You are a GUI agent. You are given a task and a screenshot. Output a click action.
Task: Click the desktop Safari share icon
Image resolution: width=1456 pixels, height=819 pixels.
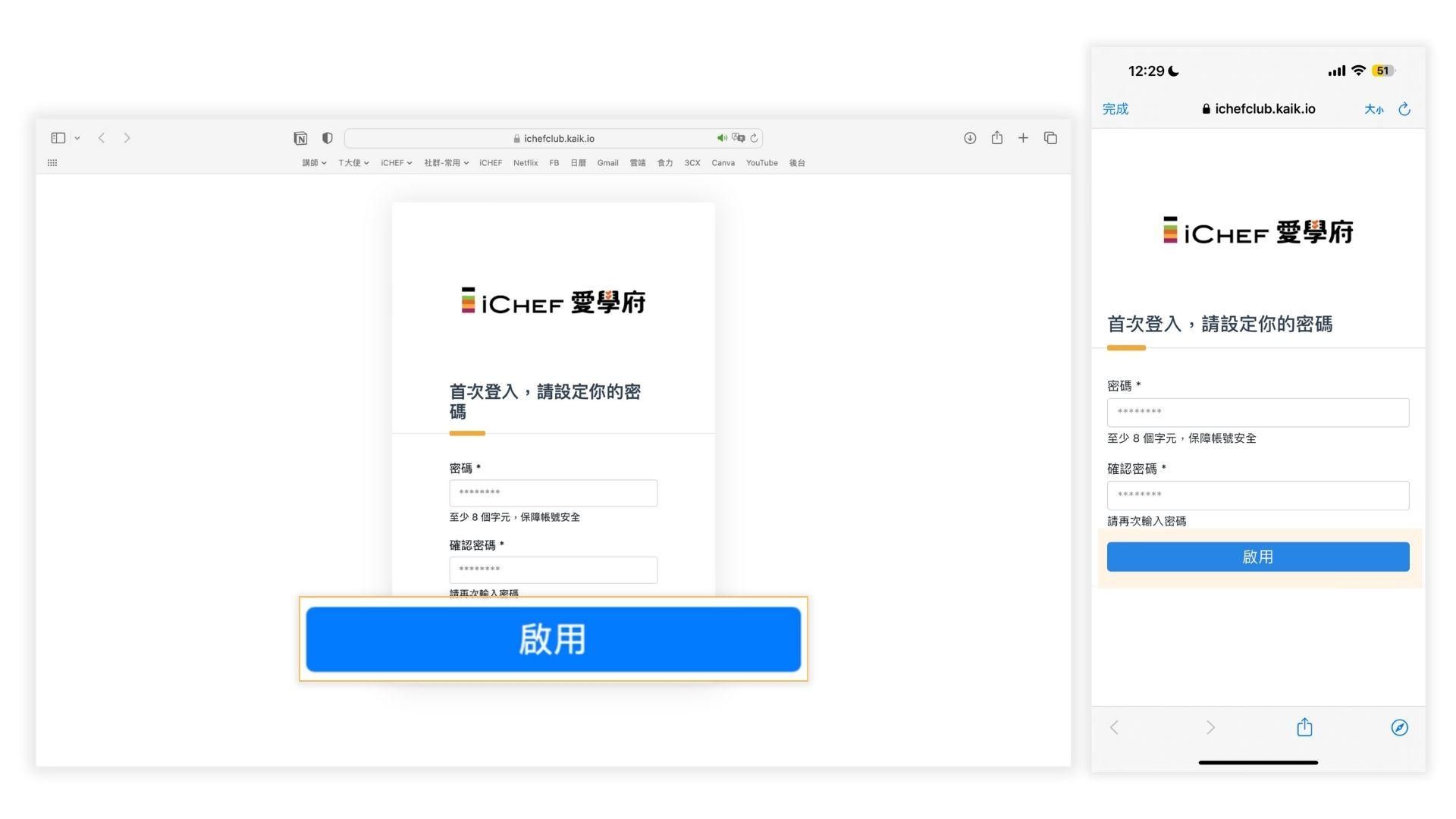[x=996, y=138]
